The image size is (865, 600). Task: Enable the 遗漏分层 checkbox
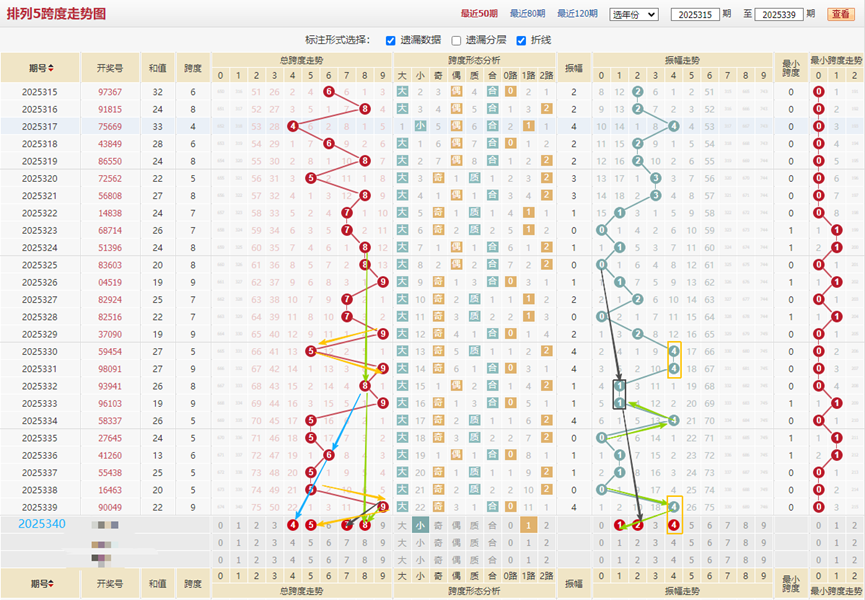pos(456,40)
